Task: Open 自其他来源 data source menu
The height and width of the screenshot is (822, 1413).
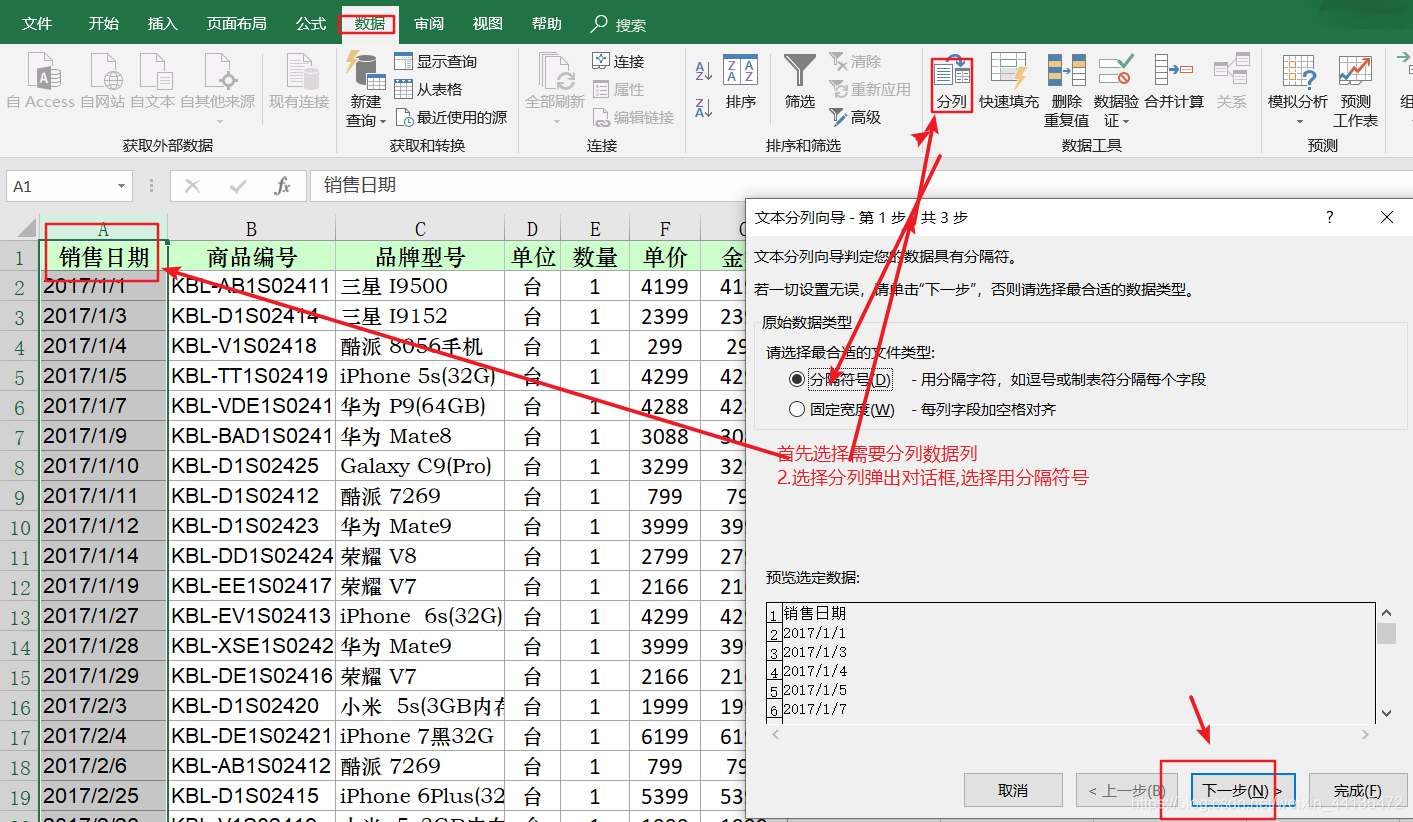Action: click(x=218, y=90)
